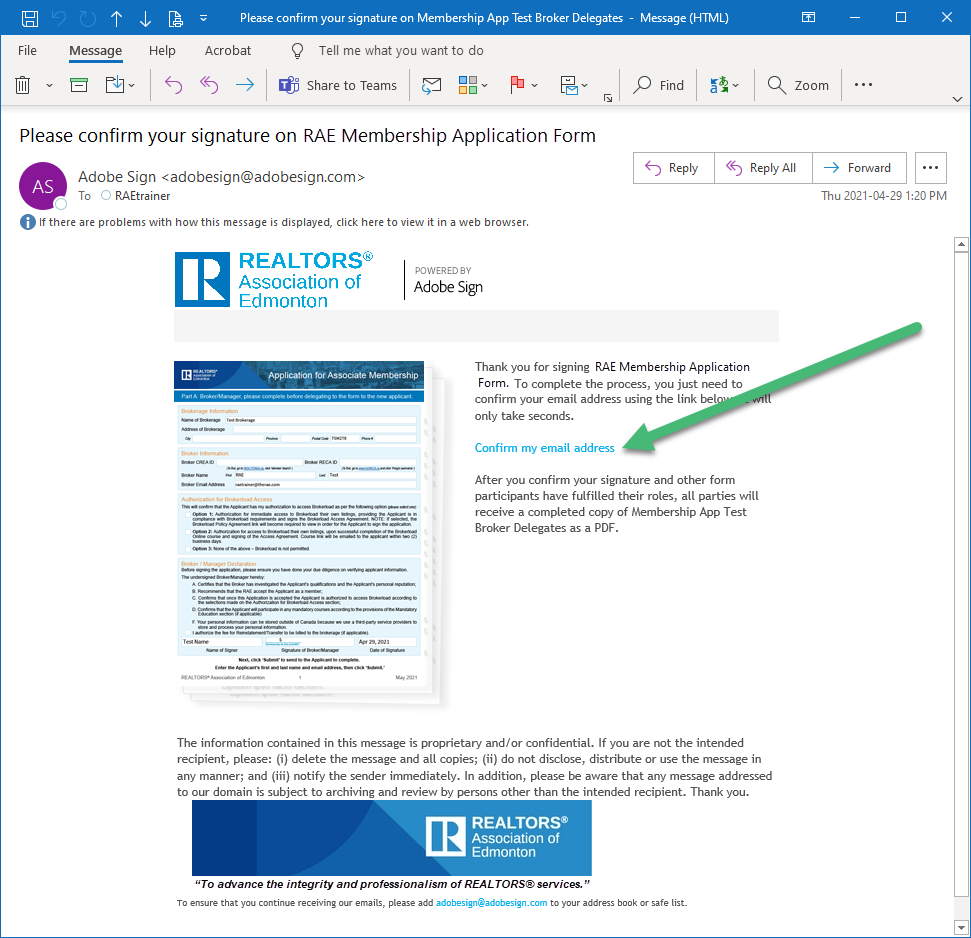Click the scrollbar down arrow
This screenshot has width=971, height=938.
(961, 927)
